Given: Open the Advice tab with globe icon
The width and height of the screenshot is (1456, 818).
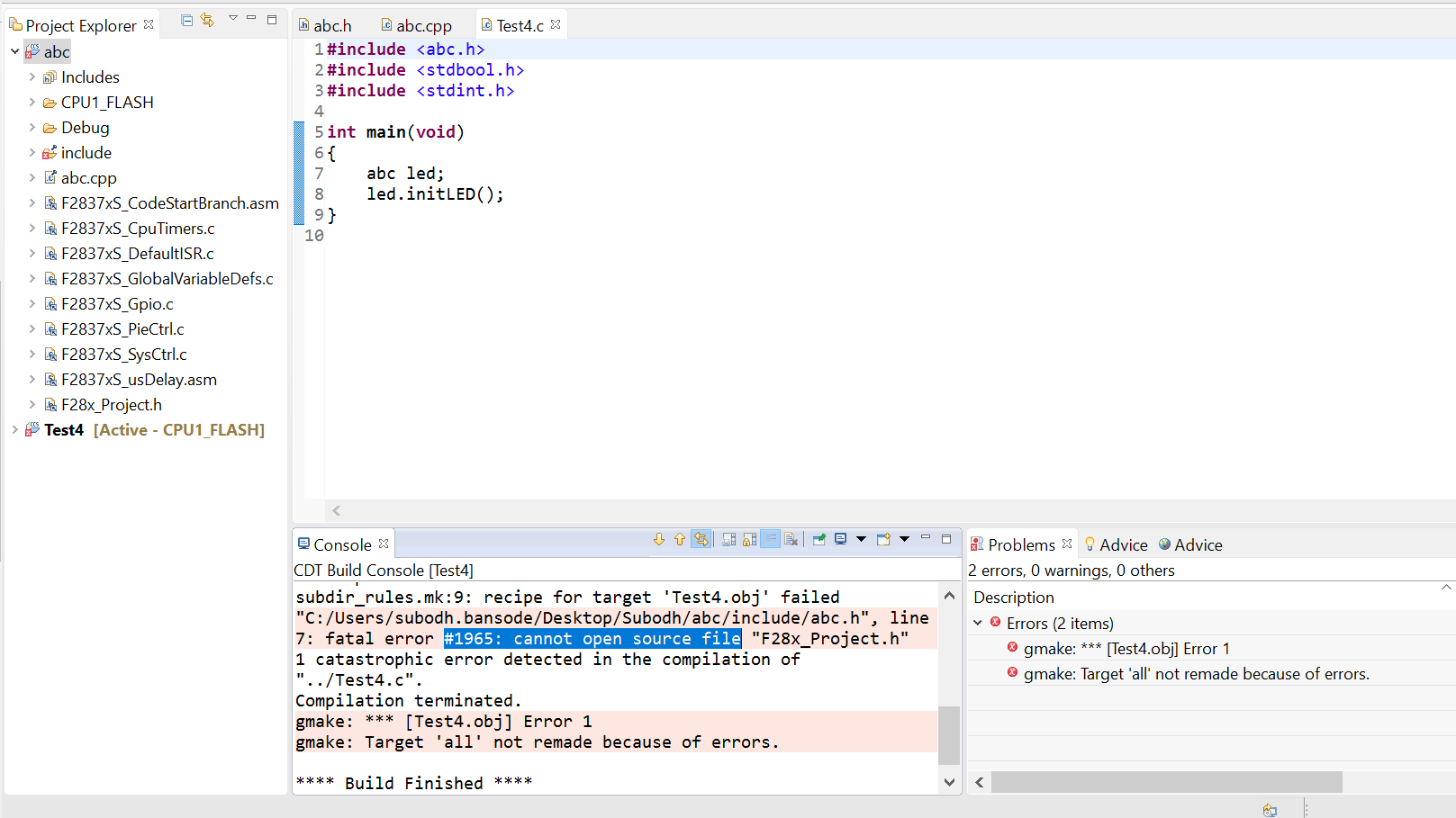Looking at the screenshot, I should (1190, 544).
